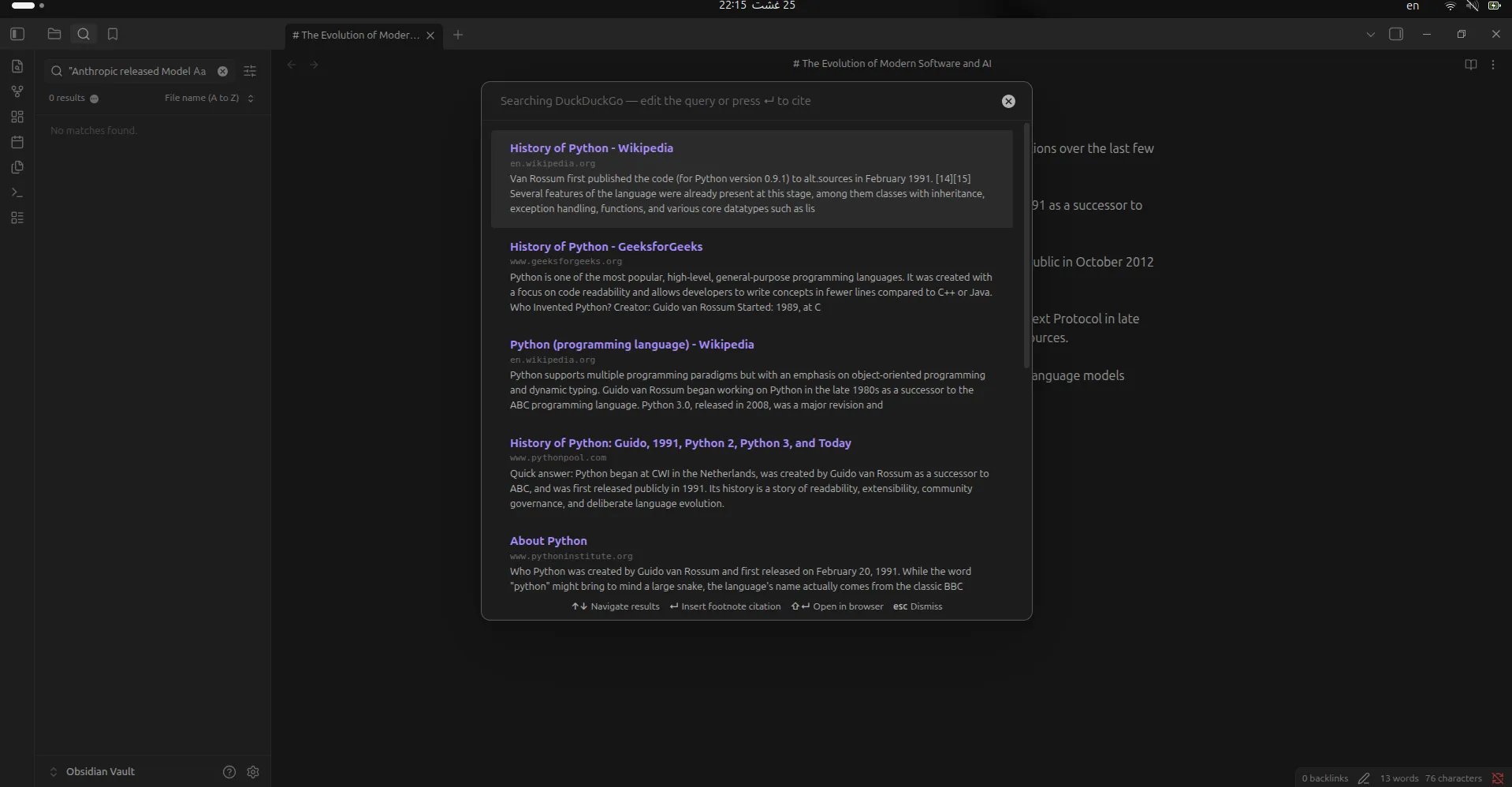Click the No matches found message
This screenshot has height=787, width=1512.
(x=94, y=131)
